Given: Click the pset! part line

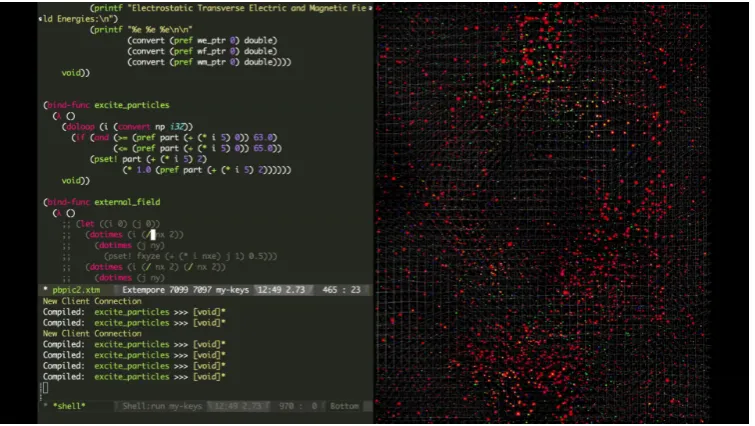Looking at the screenshot, I should click(148, 159).
